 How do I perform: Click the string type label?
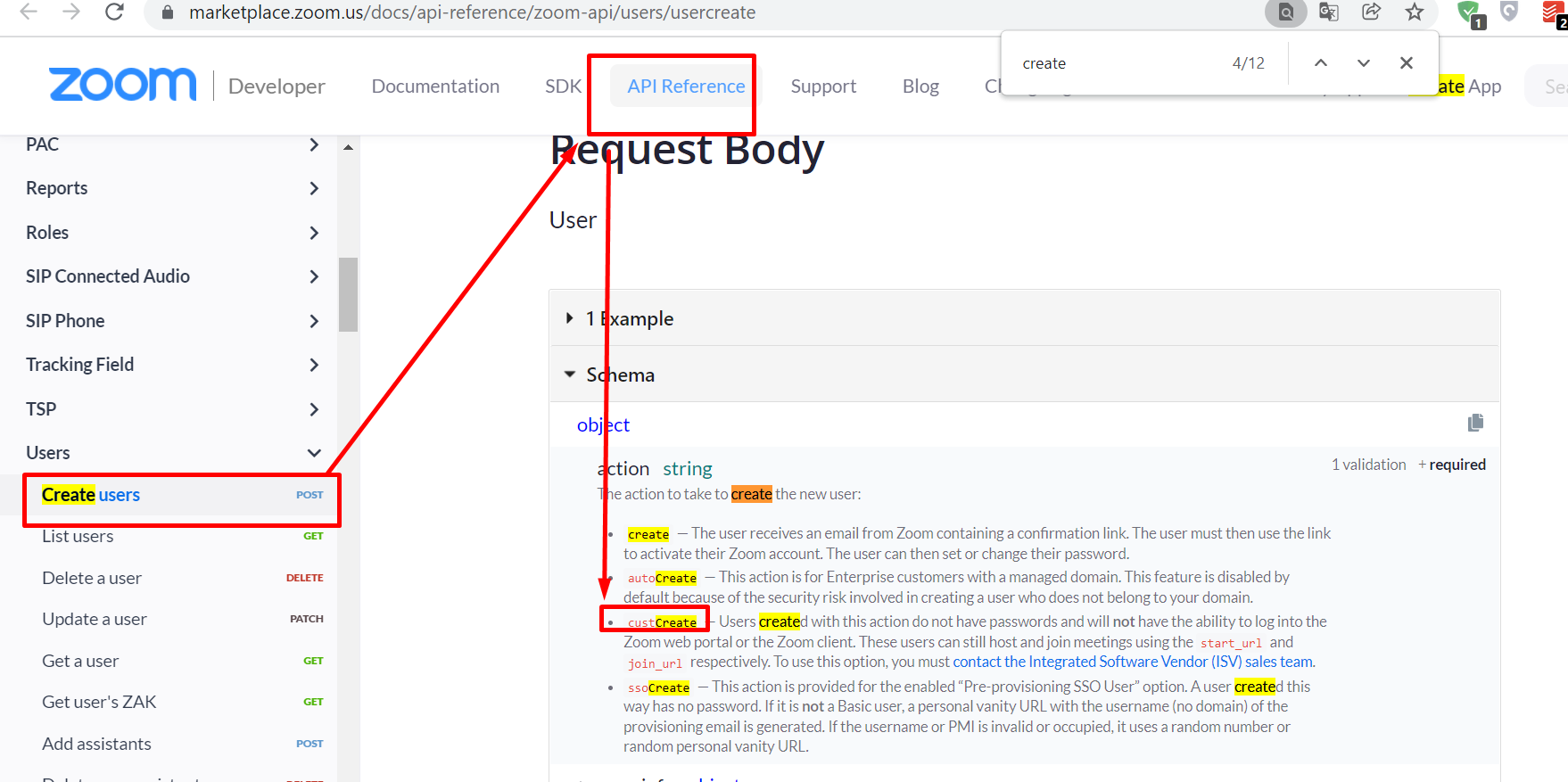[x=688, y=469]
